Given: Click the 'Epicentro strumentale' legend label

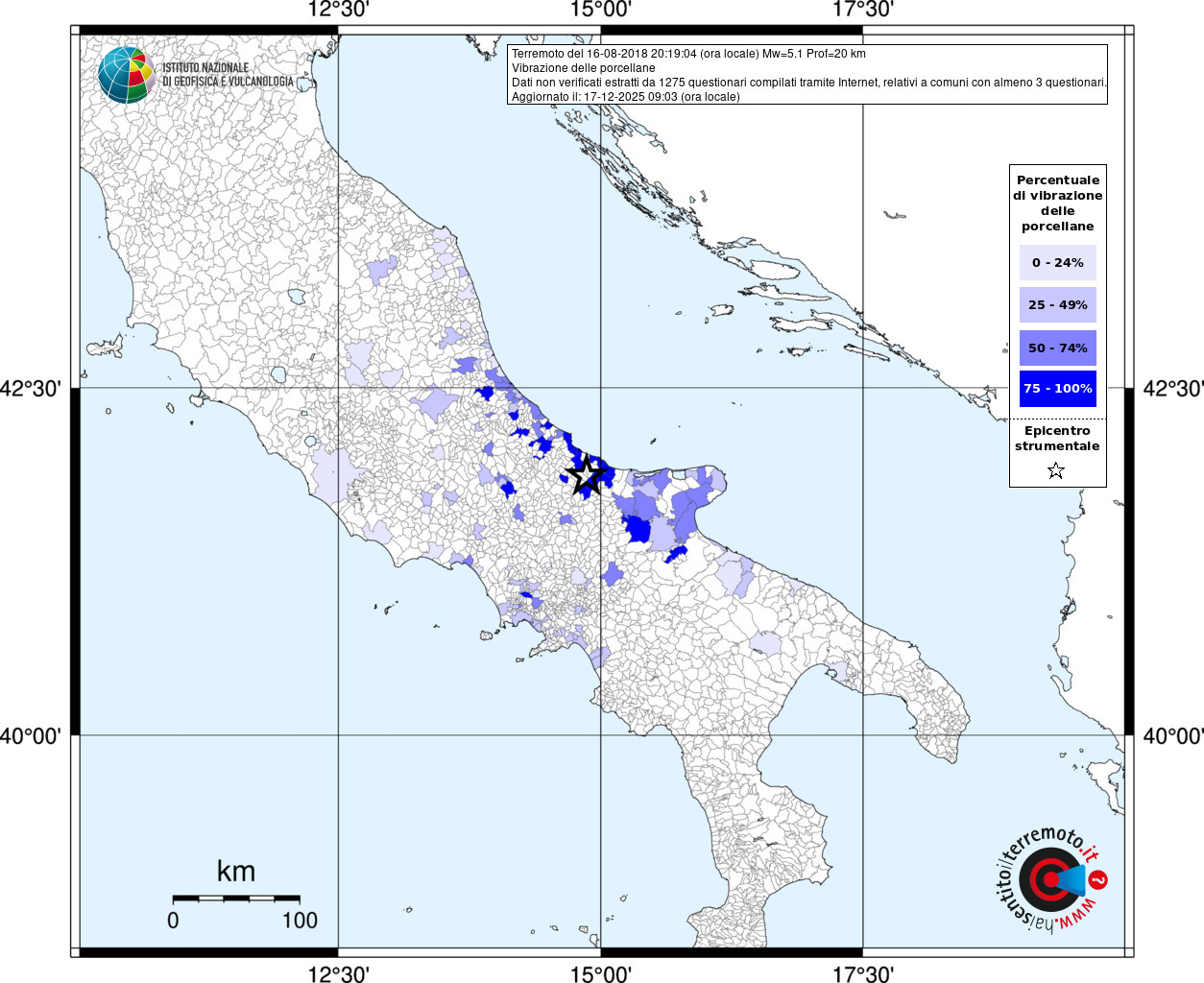Looking at the screenshot, I should [x=1057, y=439].
